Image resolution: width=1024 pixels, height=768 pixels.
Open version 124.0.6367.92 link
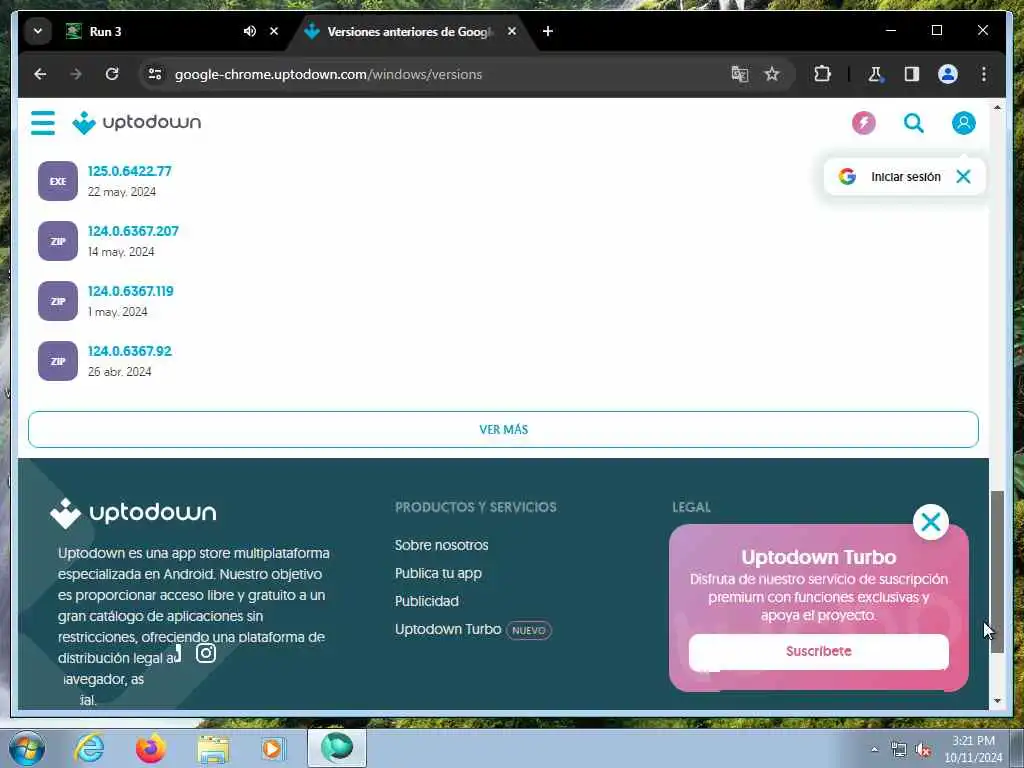(x=129, y=351)
